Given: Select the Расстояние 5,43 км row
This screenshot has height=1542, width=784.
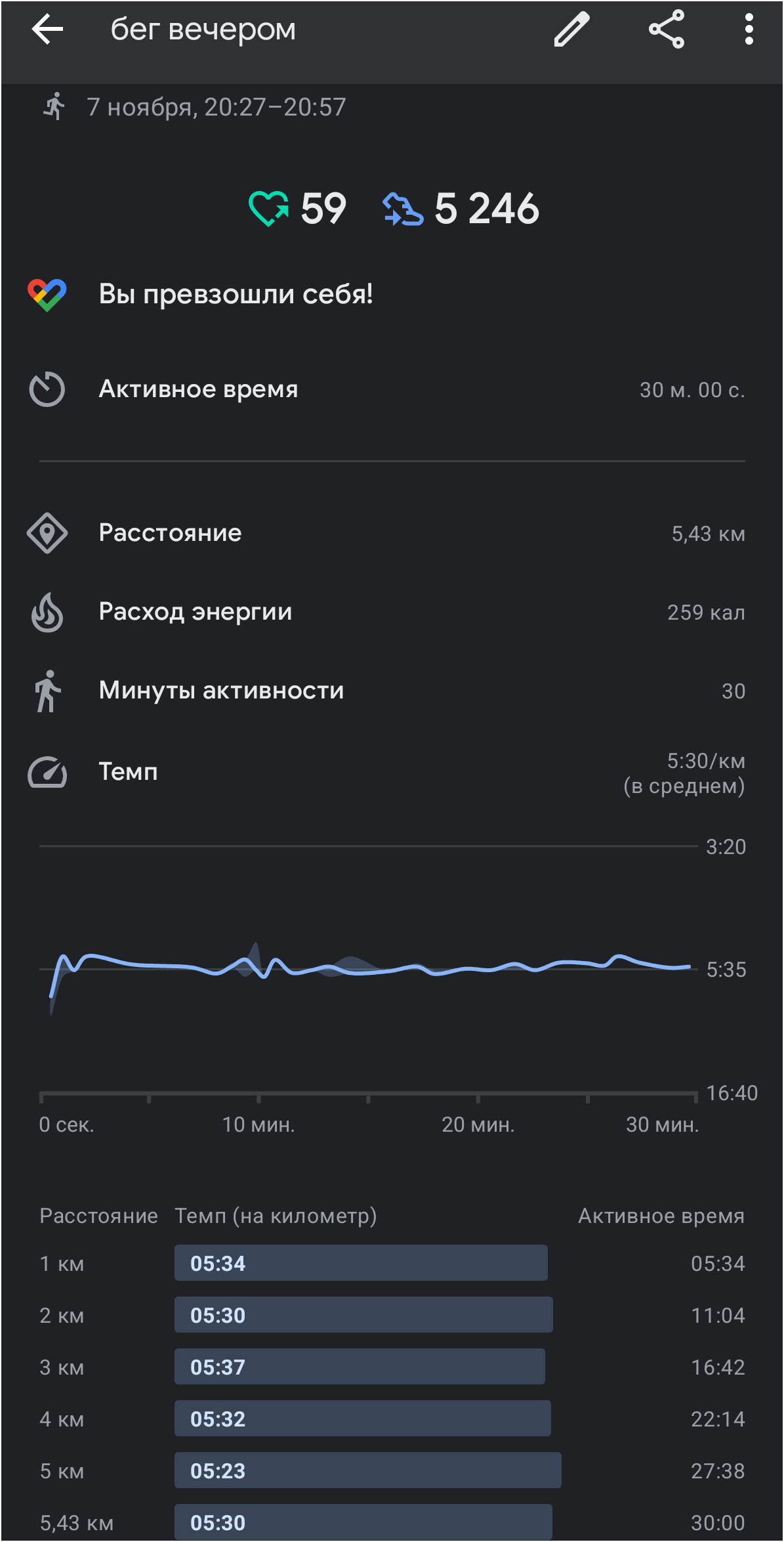Looking at the screenshot, I should [392, 533].
